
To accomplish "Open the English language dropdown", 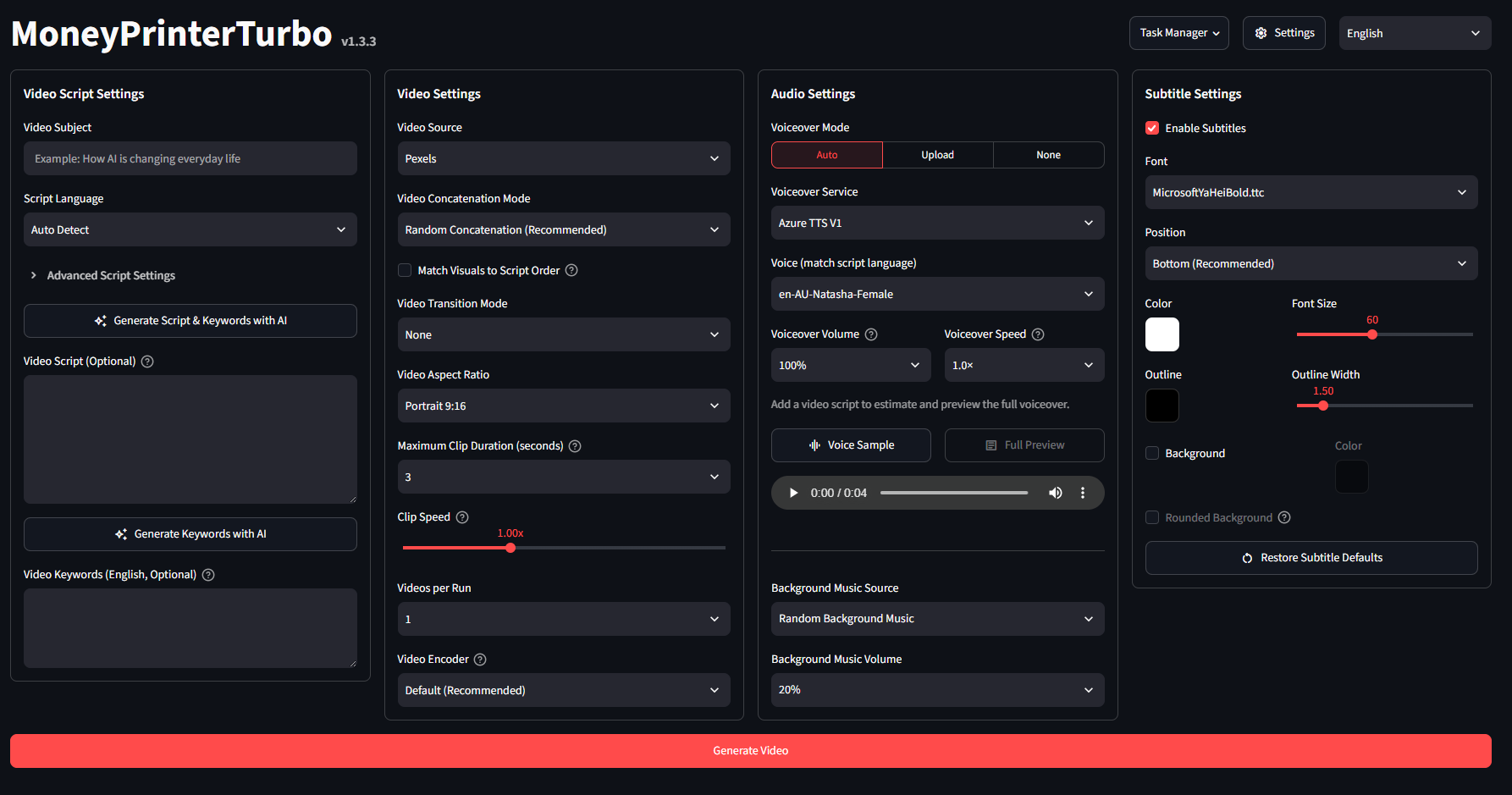I will point(1415,33).
